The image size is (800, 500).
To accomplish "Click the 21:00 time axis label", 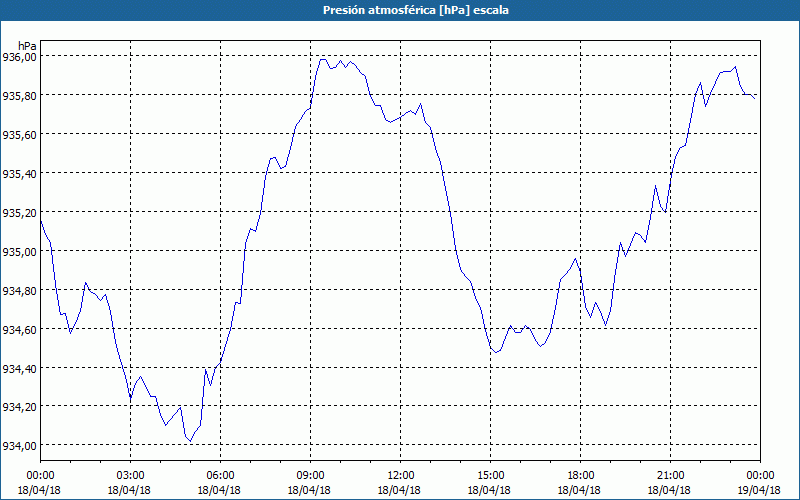I will [670, 476].
